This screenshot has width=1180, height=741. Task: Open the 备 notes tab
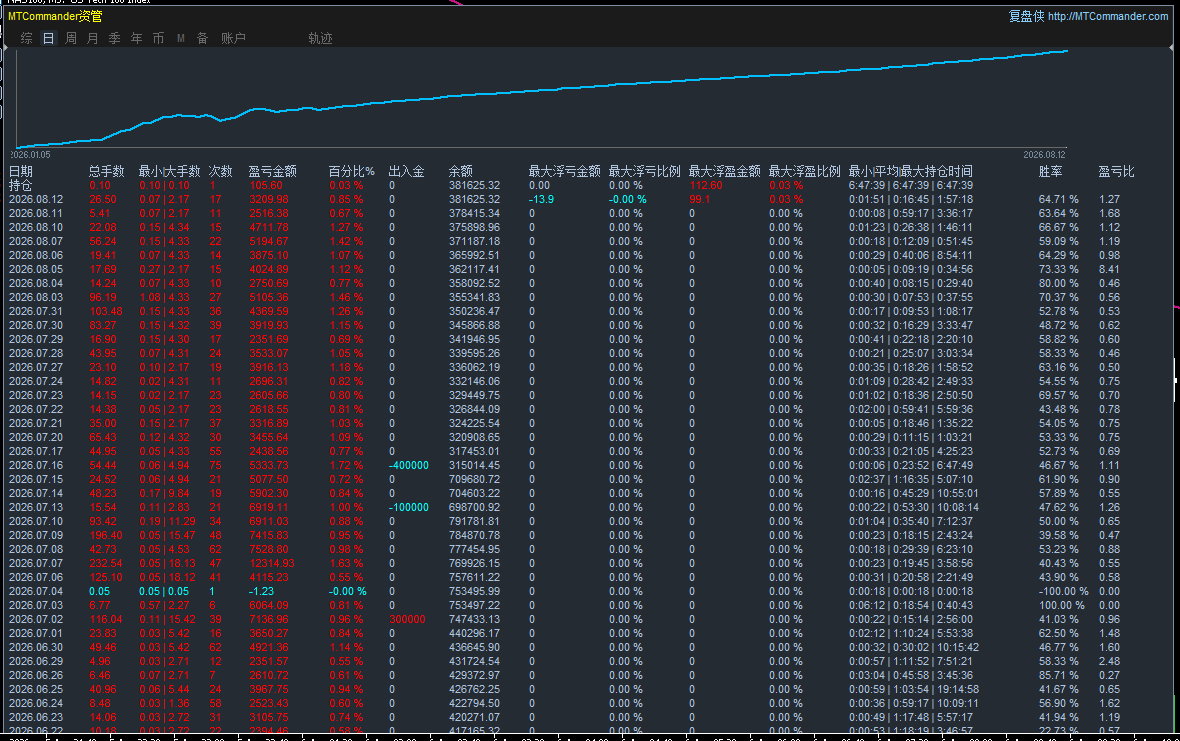(x=202, y=38)
